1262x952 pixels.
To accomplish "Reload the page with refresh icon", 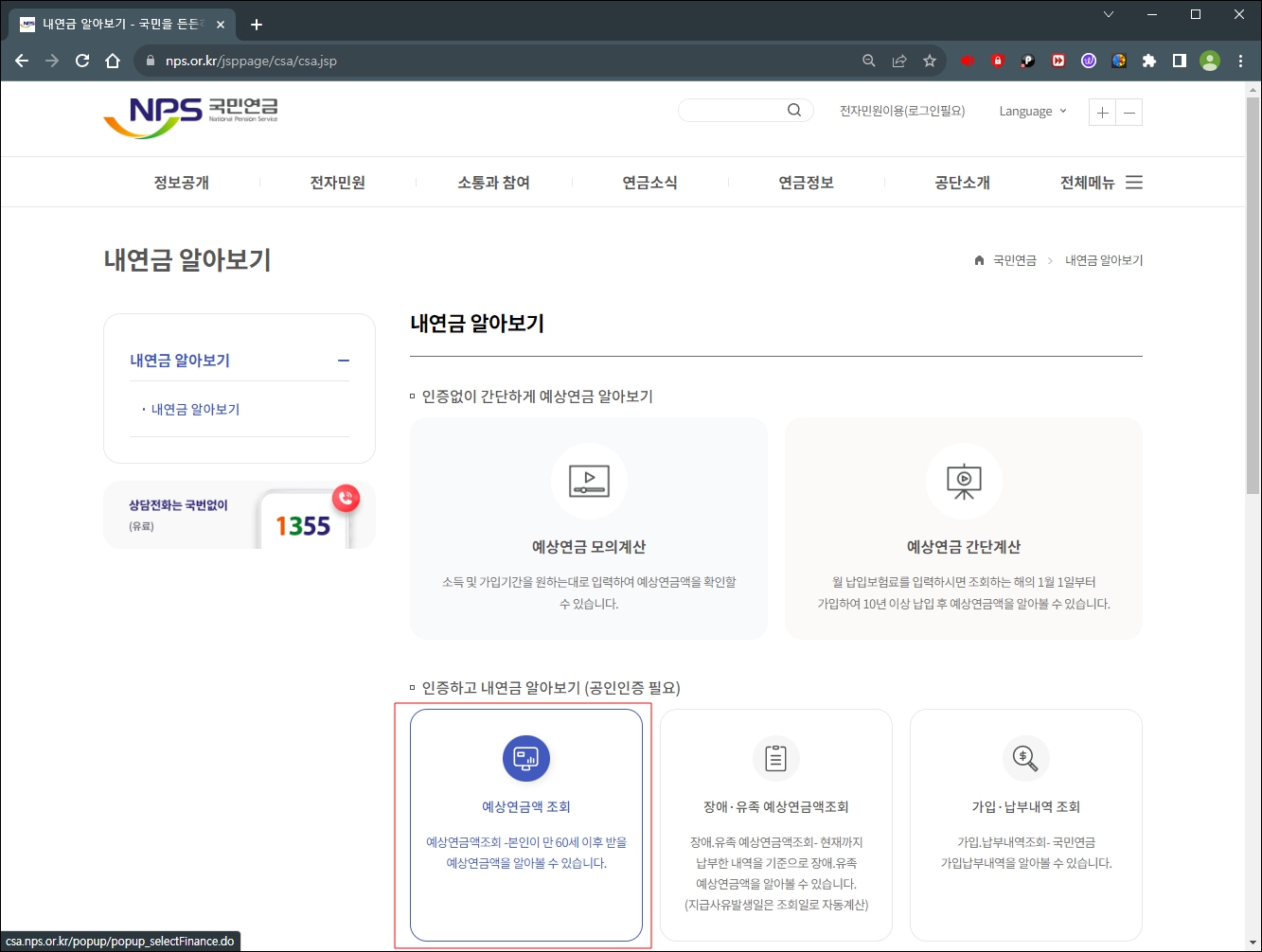I will [82, 61].
